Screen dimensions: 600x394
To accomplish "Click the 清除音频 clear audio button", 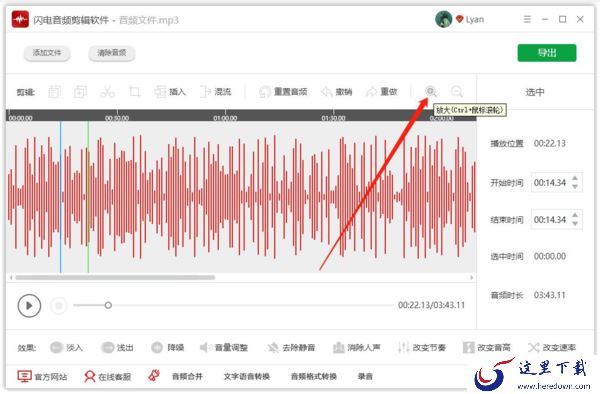I will click(x=112, y=53).
